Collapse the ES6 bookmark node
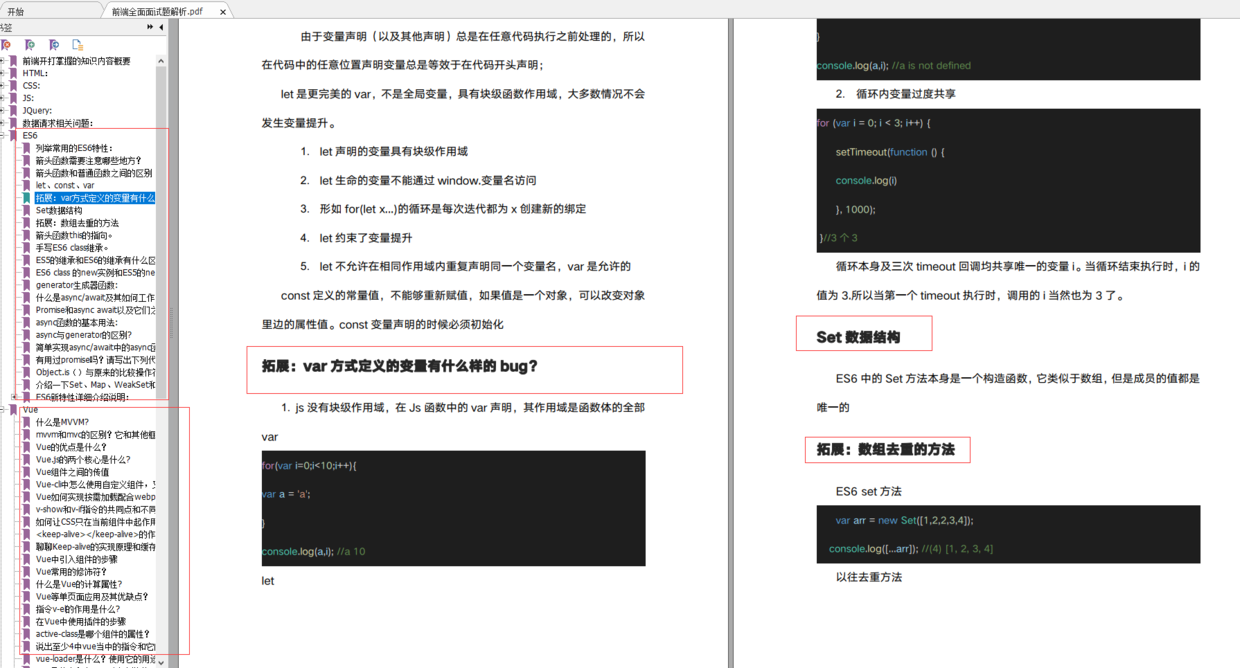The image size is (1240, 668). click(x=3, y=135)
